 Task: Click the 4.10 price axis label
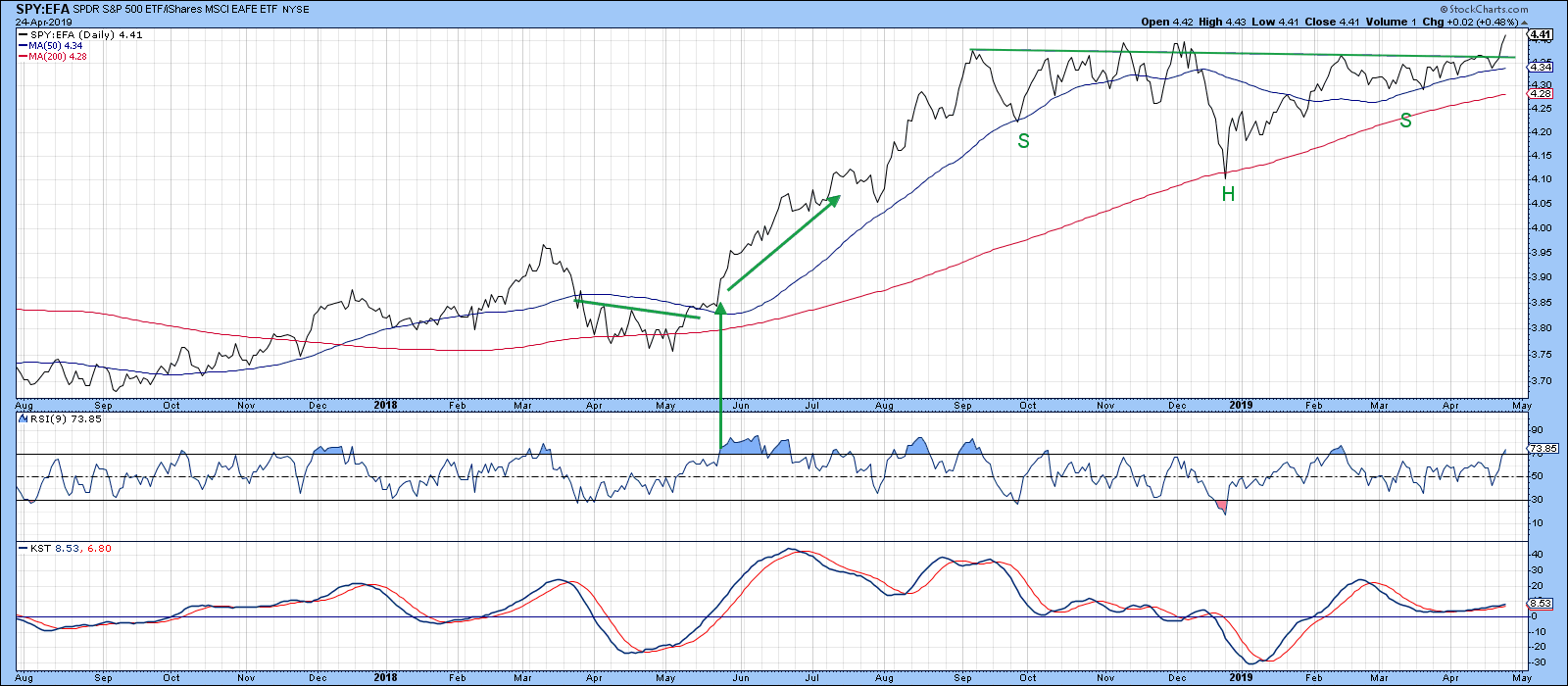tap(1542, 179)
